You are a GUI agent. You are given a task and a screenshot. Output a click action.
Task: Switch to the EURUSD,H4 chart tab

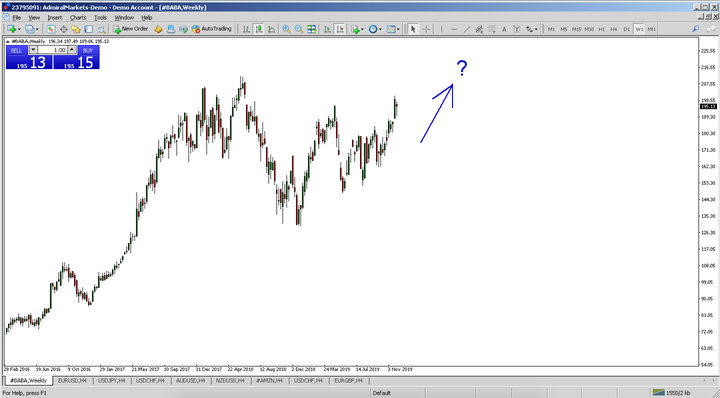point(72,381)
